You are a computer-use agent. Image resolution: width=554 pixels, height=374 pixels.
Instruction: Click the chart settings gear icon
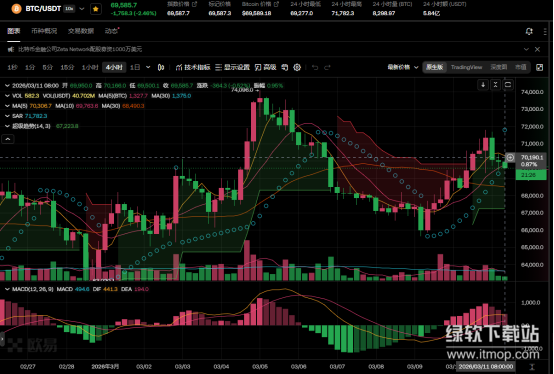(297, 67)
